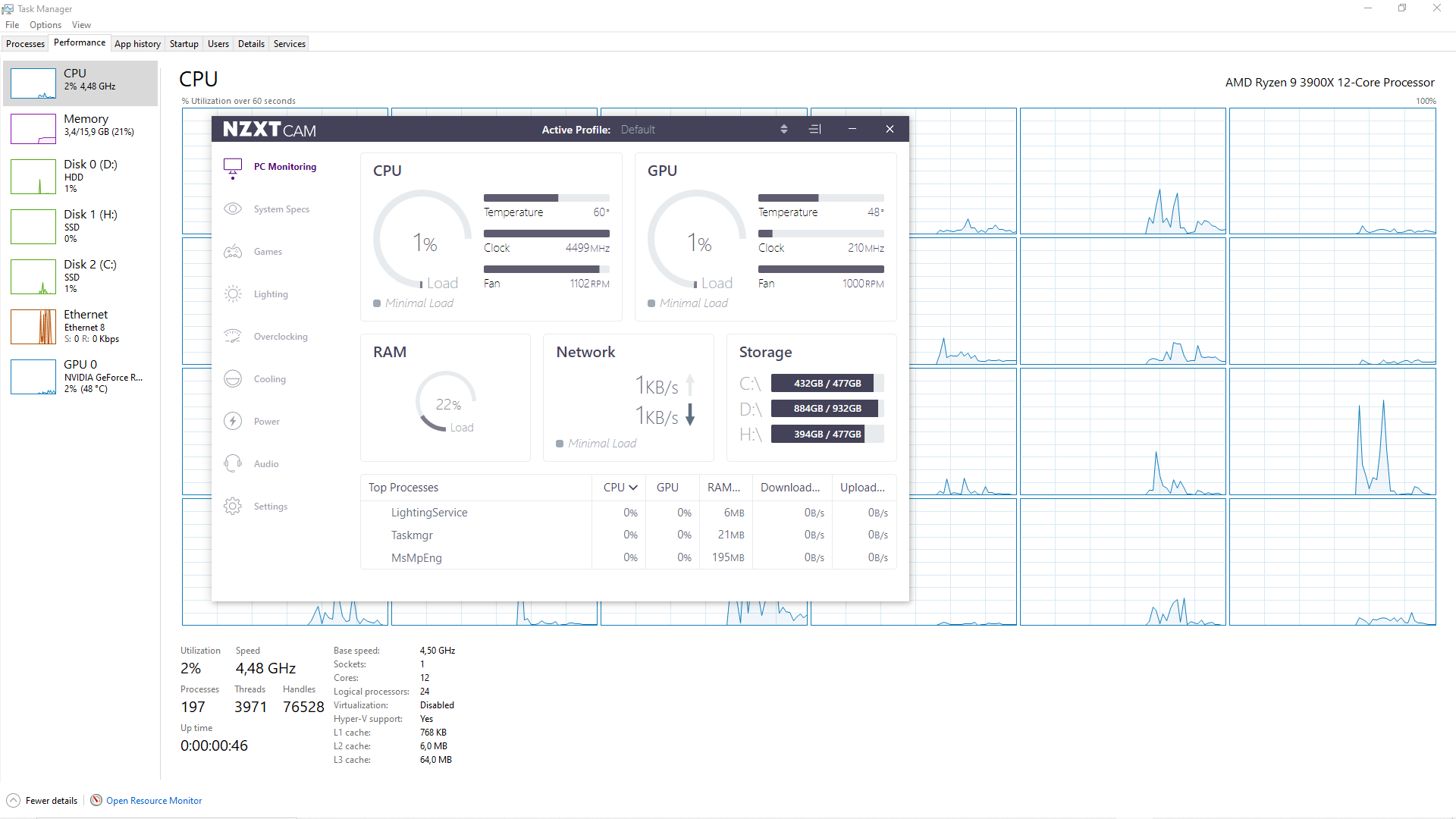Collapse view with Fewer details
Image resolution: width=1456 pixels, height=819 pixels.
pyautogui.click(x=51, y=801)
